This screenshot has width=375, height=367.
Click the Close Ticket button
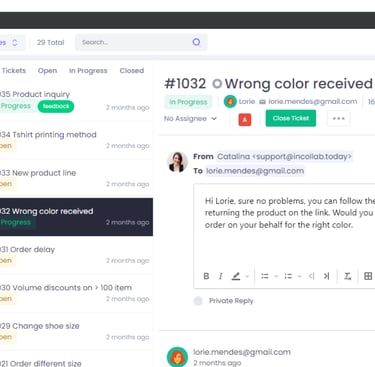pyautogui.click(x=291, y=118)
